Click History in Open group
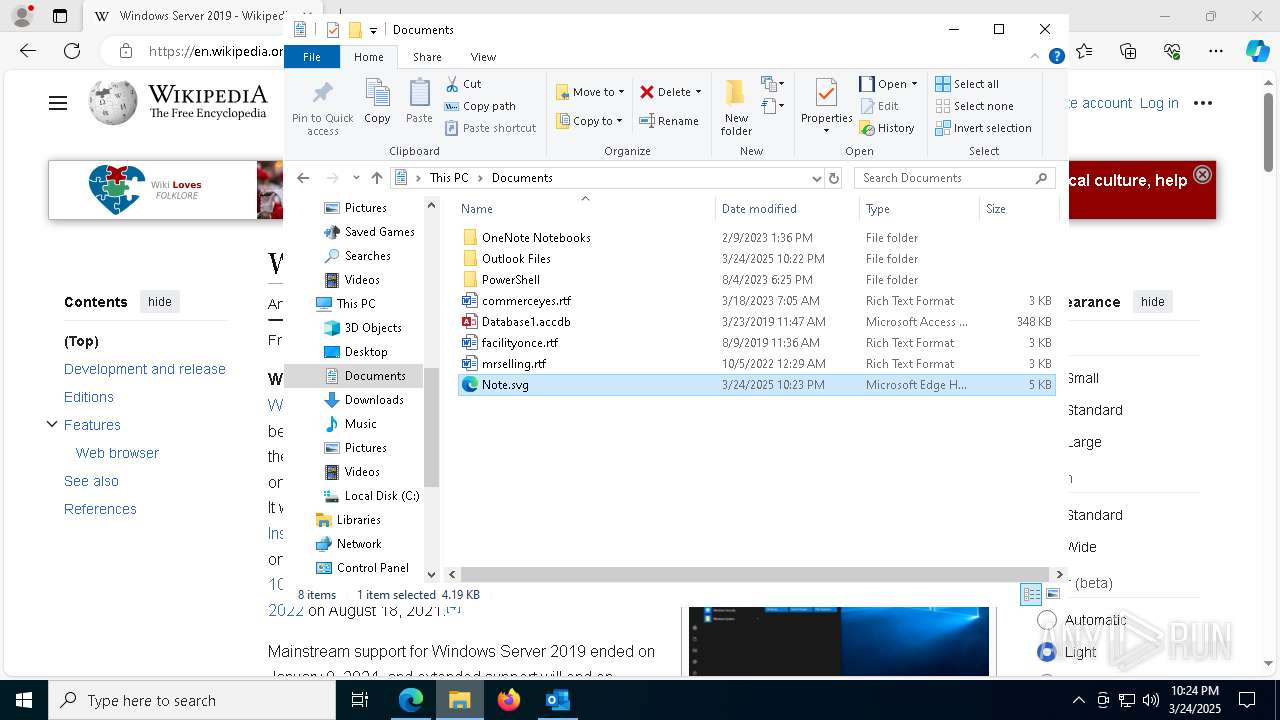Screen dimensions: 1280x720 (887, 128)
